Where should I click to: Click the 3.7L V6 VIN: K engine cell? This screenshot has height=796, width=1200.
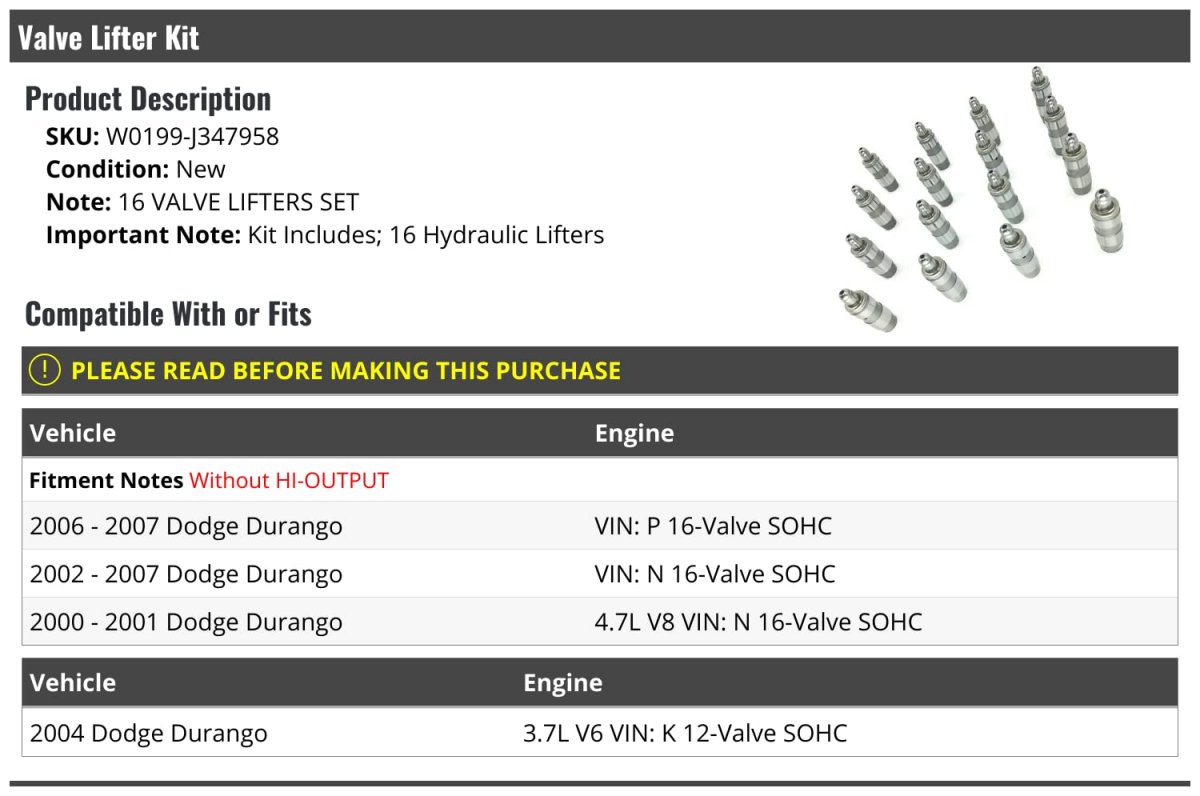point(684,733)
